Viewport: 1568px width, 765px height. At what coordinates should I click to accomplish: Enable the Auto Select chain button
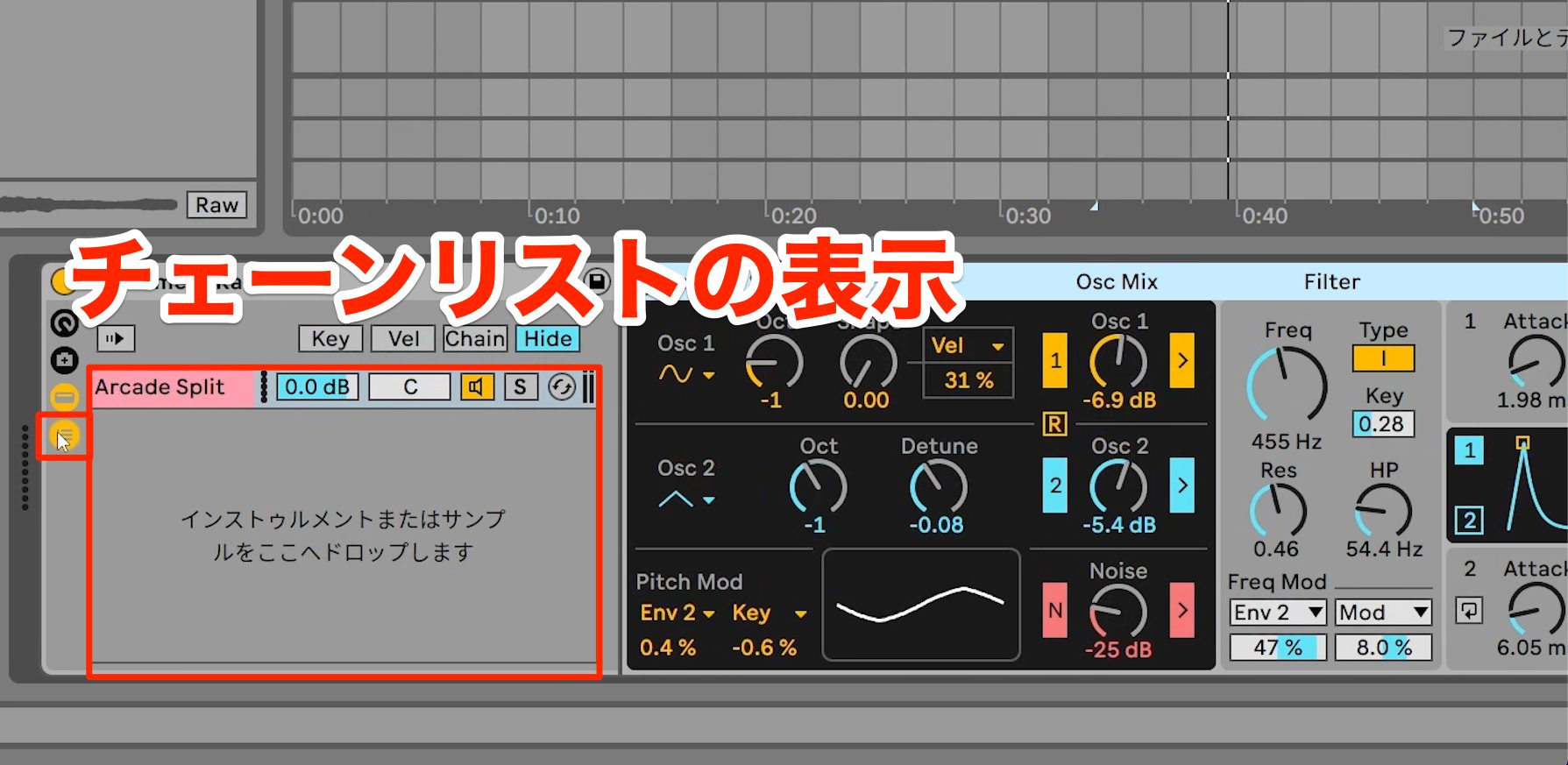click(x=115, y=338)
